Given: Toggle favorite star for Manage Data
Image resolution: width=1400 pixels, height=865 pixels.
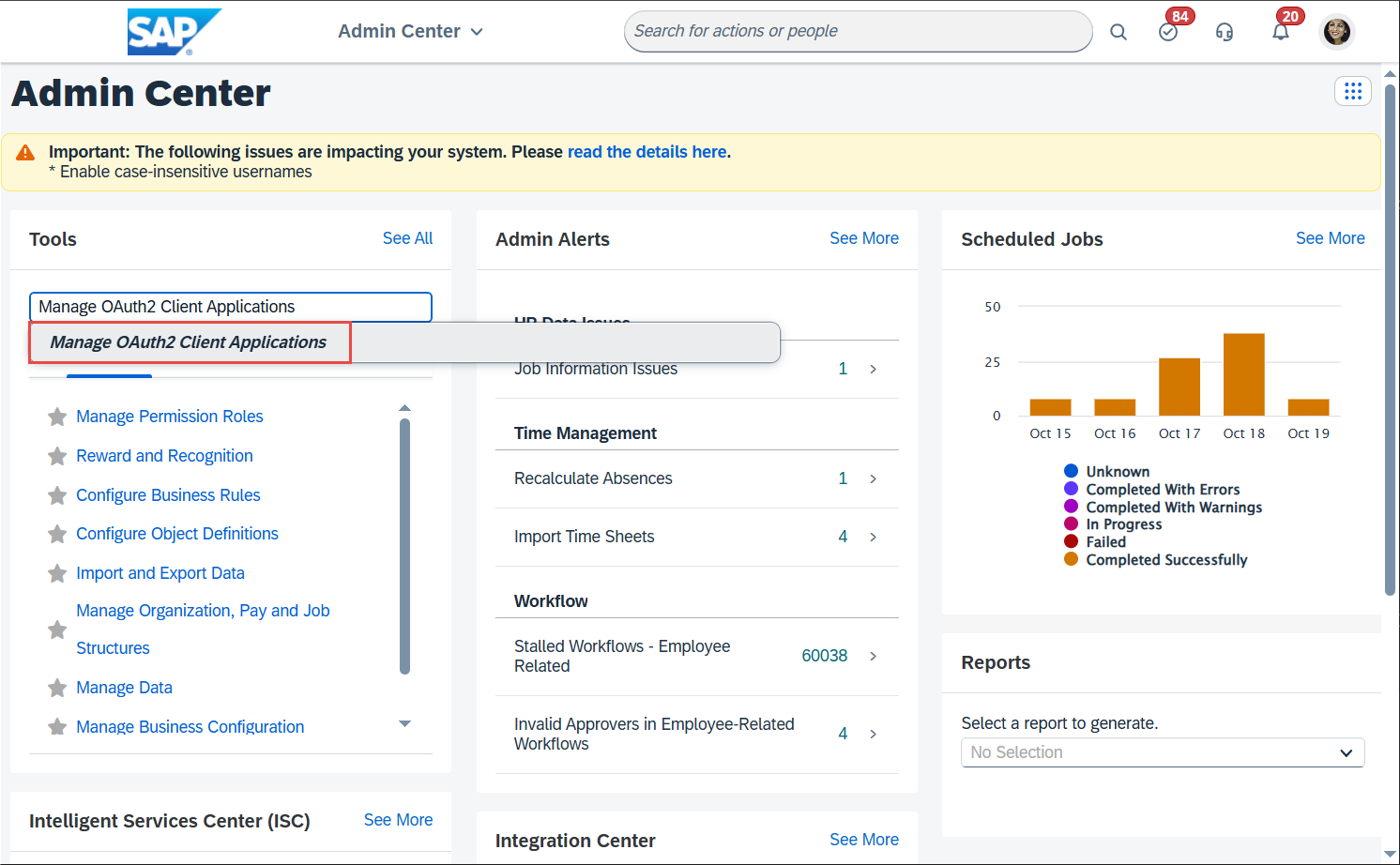Looking at the screenshot, I should point(57,688).
